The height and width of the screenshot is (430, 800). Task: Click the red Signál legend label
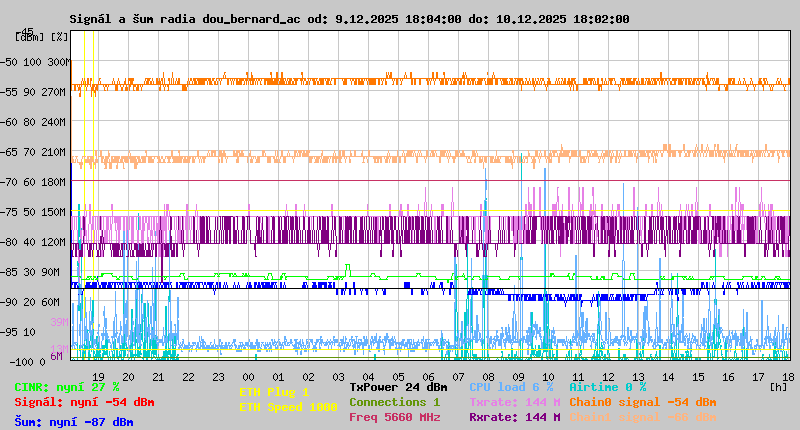(x=84, y=402)
